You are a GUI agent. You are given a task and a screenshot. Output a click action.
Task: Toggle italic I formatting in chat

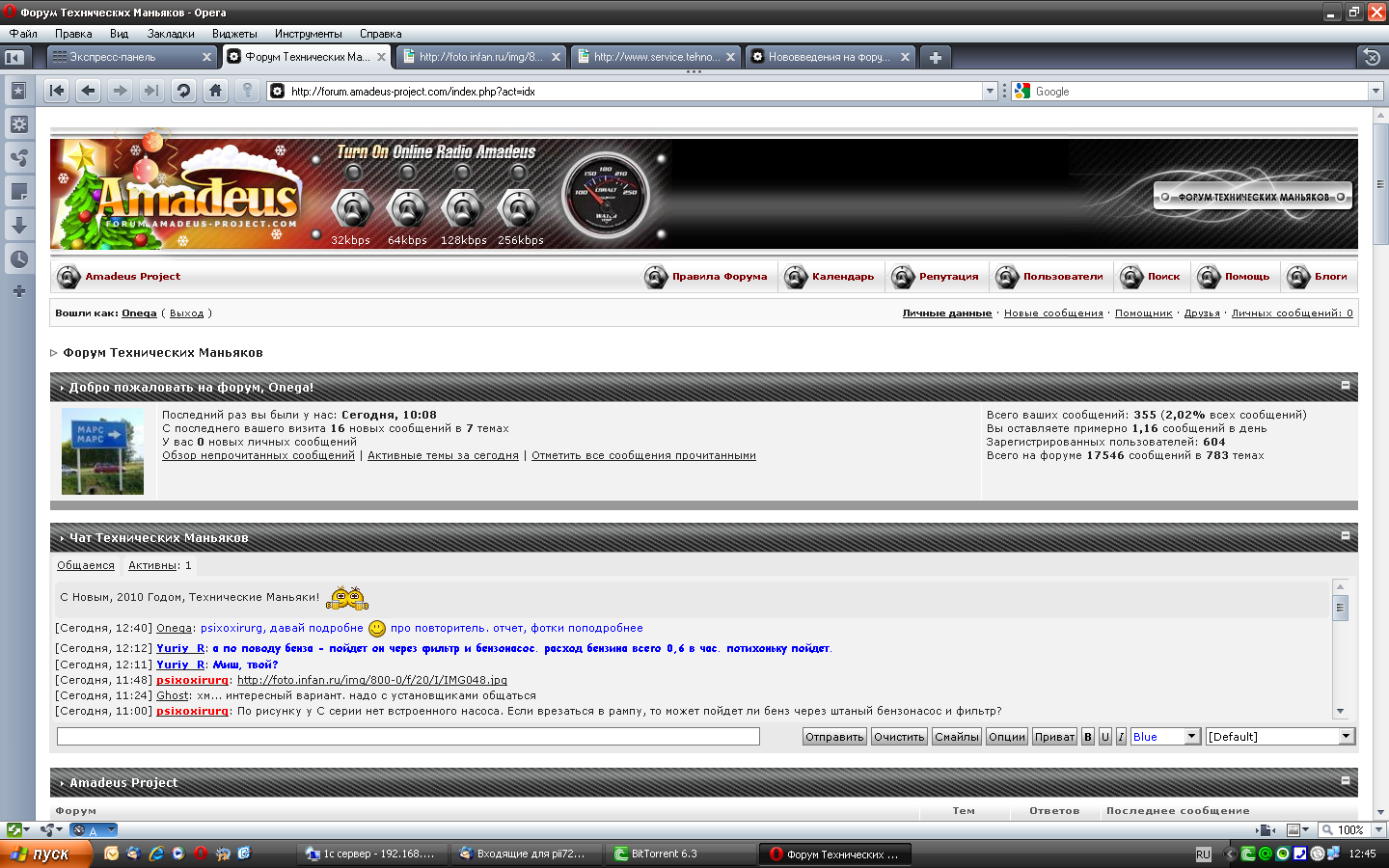[1121, 737]
